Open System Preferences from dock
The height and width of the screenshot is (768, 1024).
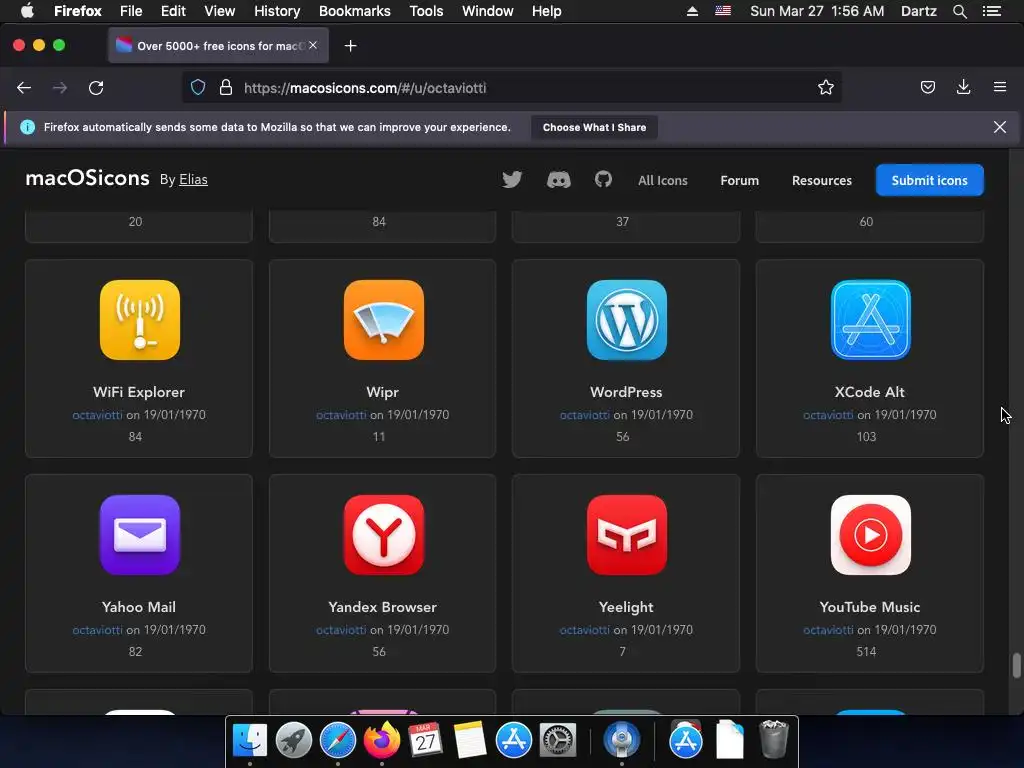557,741
